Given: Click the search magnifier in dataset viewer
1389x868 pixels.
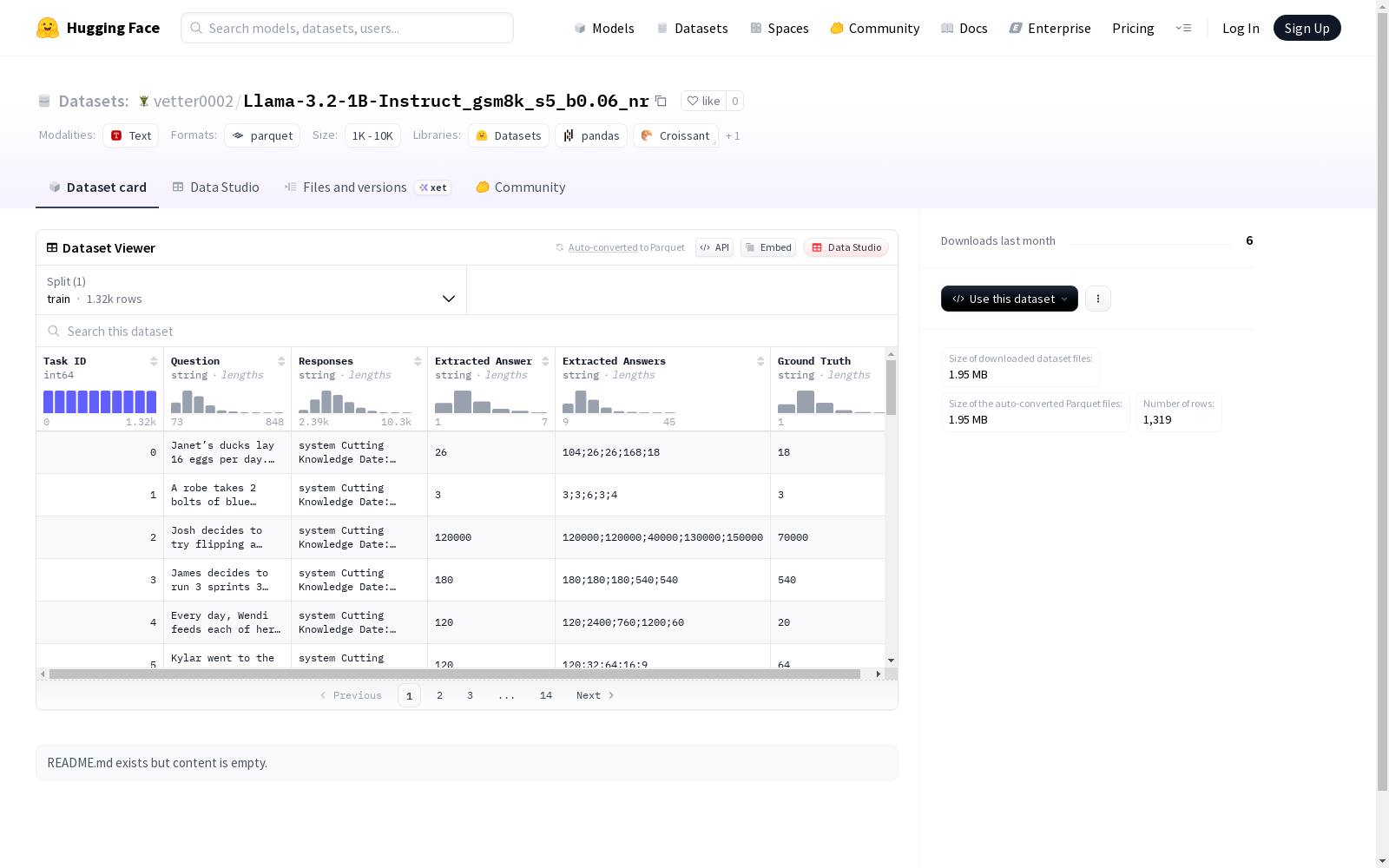Looking at the screenshot, I should click(54, 331).
